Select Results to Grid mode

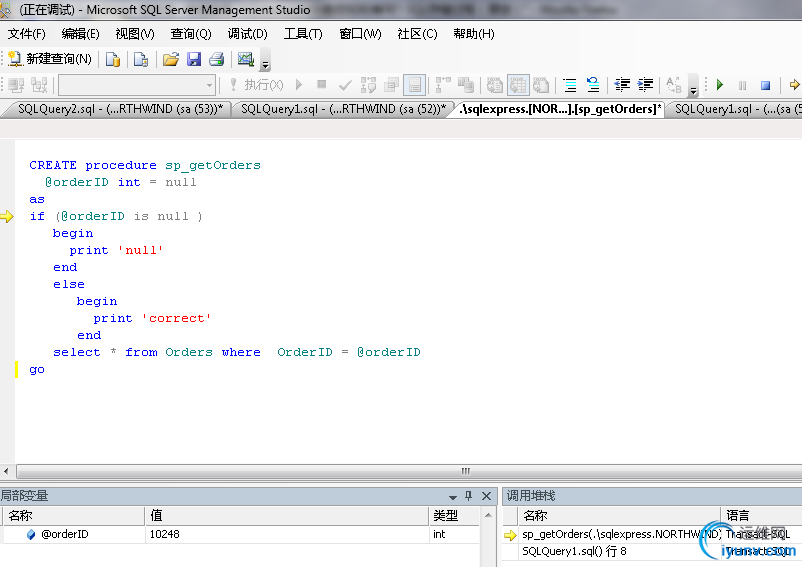coord(518,85)
